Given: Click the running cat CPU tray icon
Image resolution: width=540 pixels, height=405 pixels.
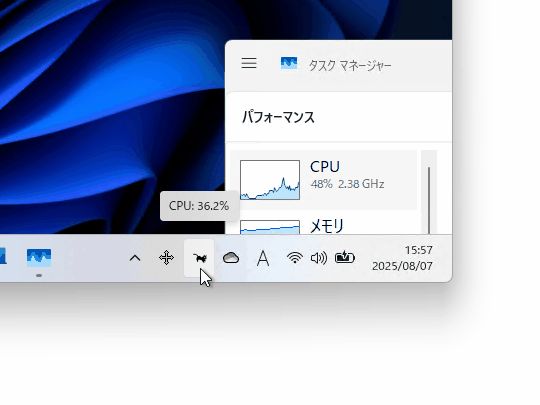Looking at the screenshot, I should pyautogui.click(x=199, y=258).
